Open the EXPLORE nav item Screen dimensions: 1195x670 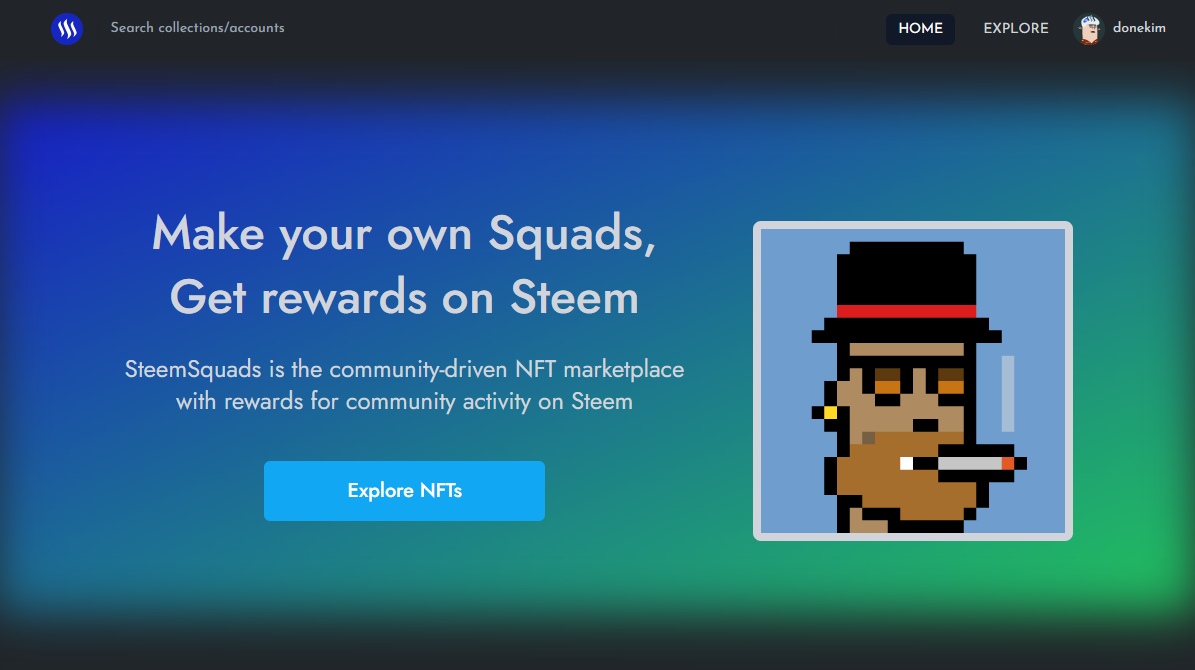tap(1015, 29)
